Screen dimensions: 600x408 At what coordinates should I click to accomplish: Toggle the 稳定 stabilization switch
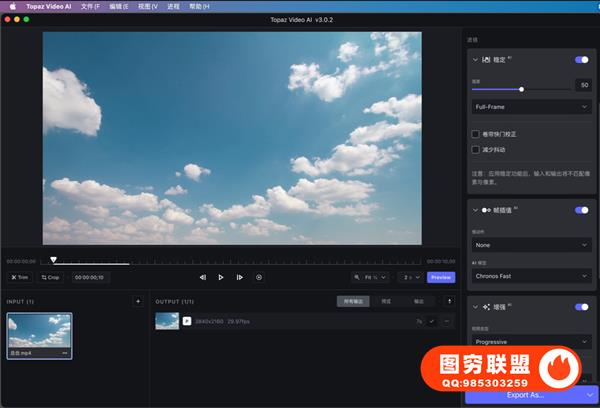(581, 60)
